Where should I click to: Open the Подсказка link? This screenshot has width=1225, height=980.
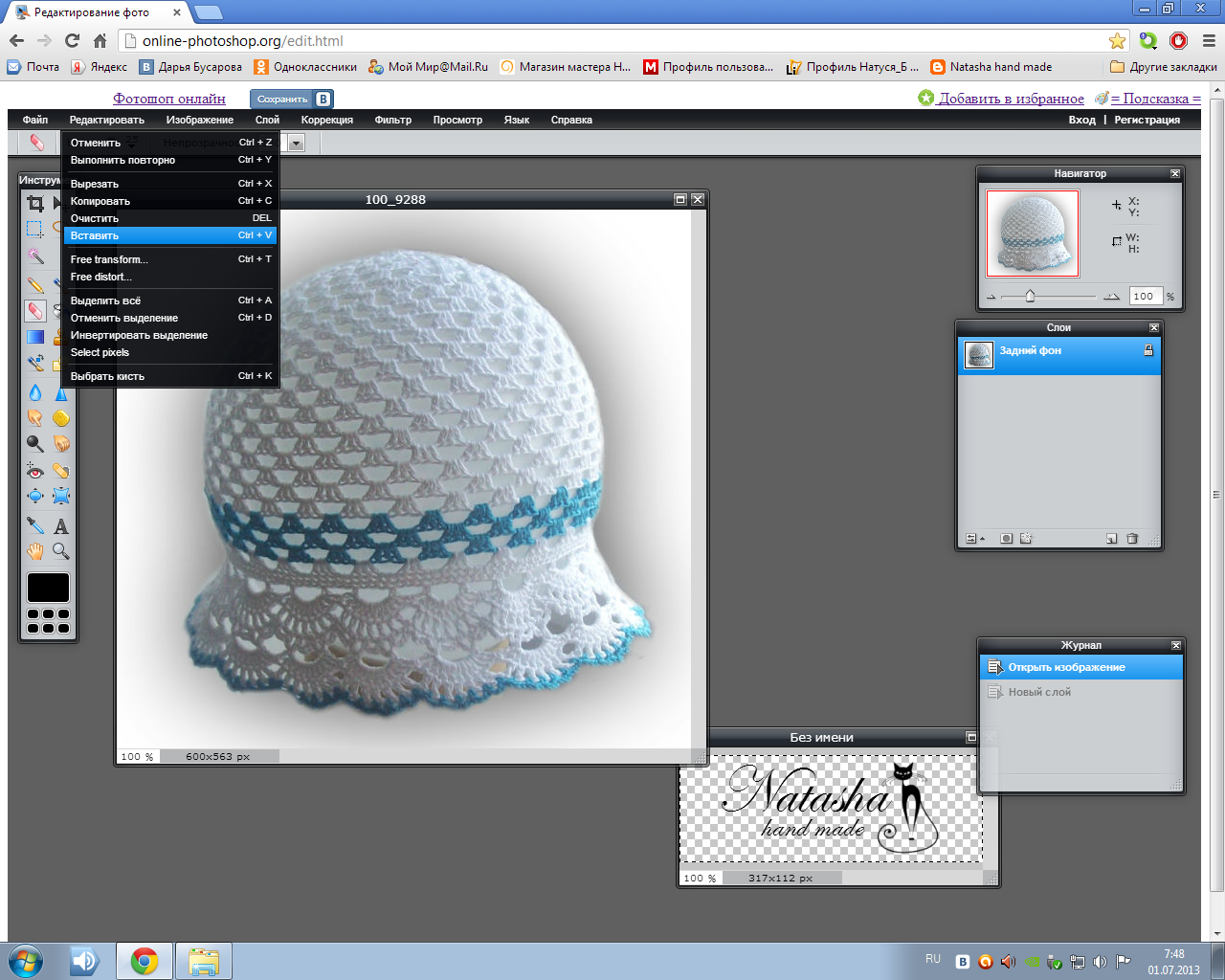[1155, 99]
